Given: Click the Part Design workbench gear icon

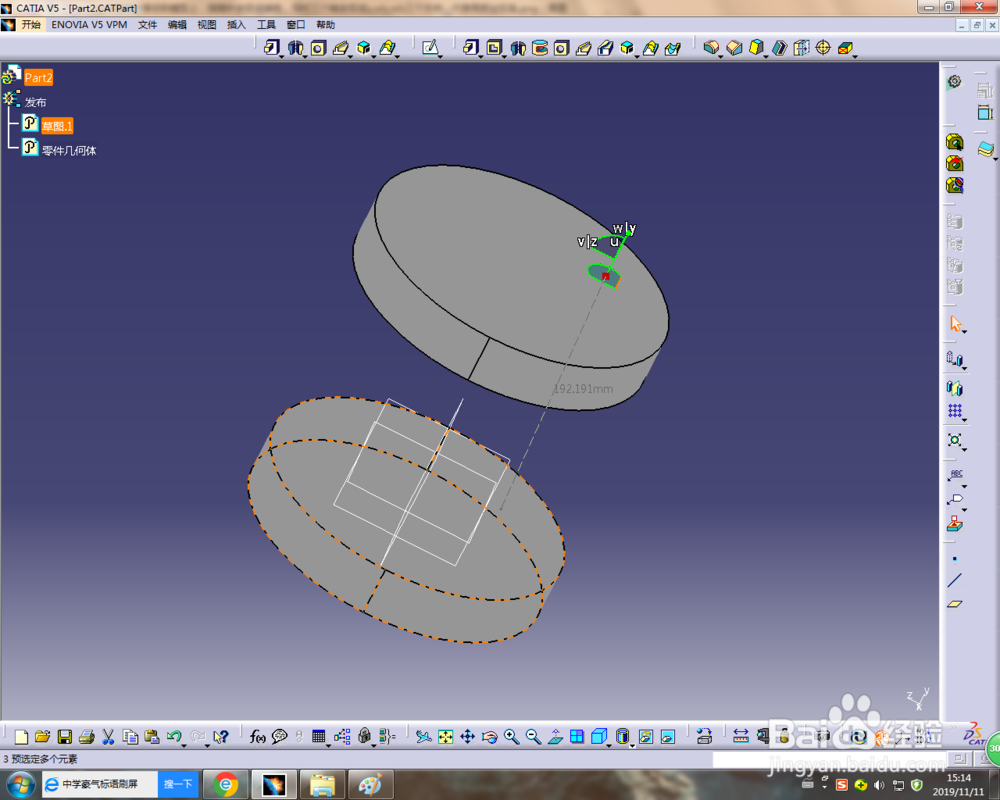Looking at the screenshot, I should 954,82.
